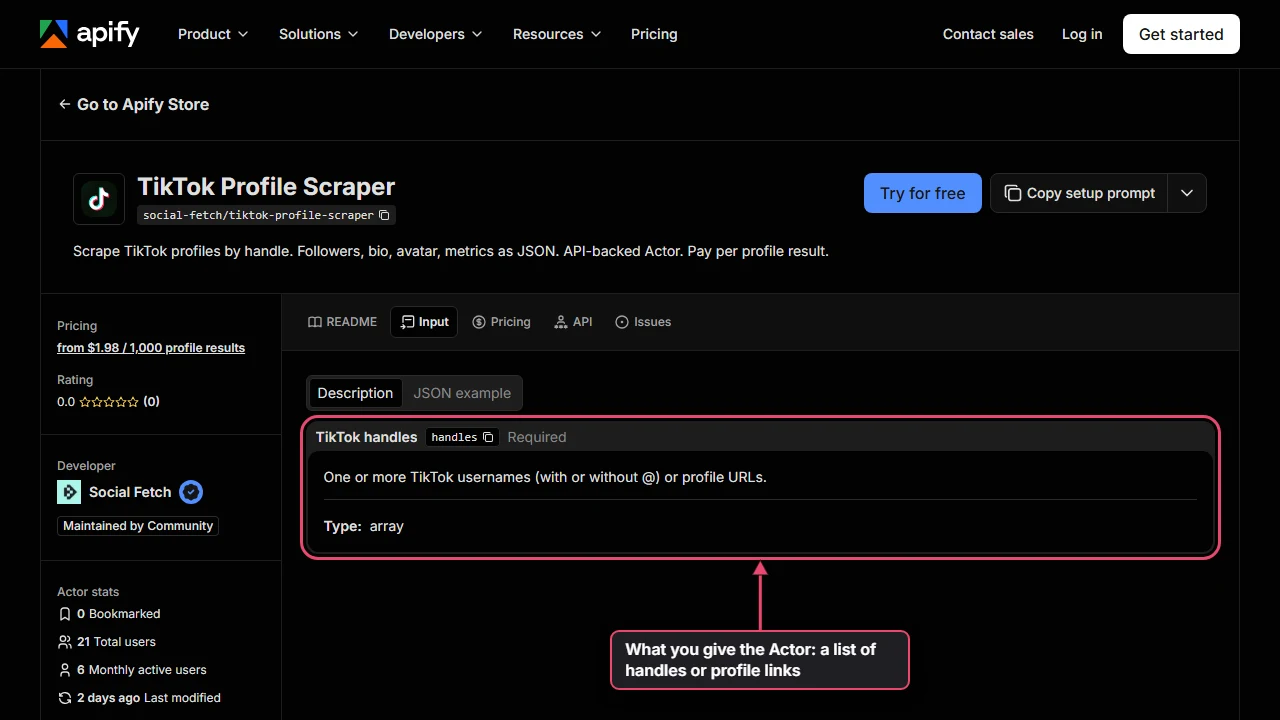Viewport: 1280px width, 720px height.
Task: Switch to the API tab
Action: pyautogui.click(x=573, y=322)
